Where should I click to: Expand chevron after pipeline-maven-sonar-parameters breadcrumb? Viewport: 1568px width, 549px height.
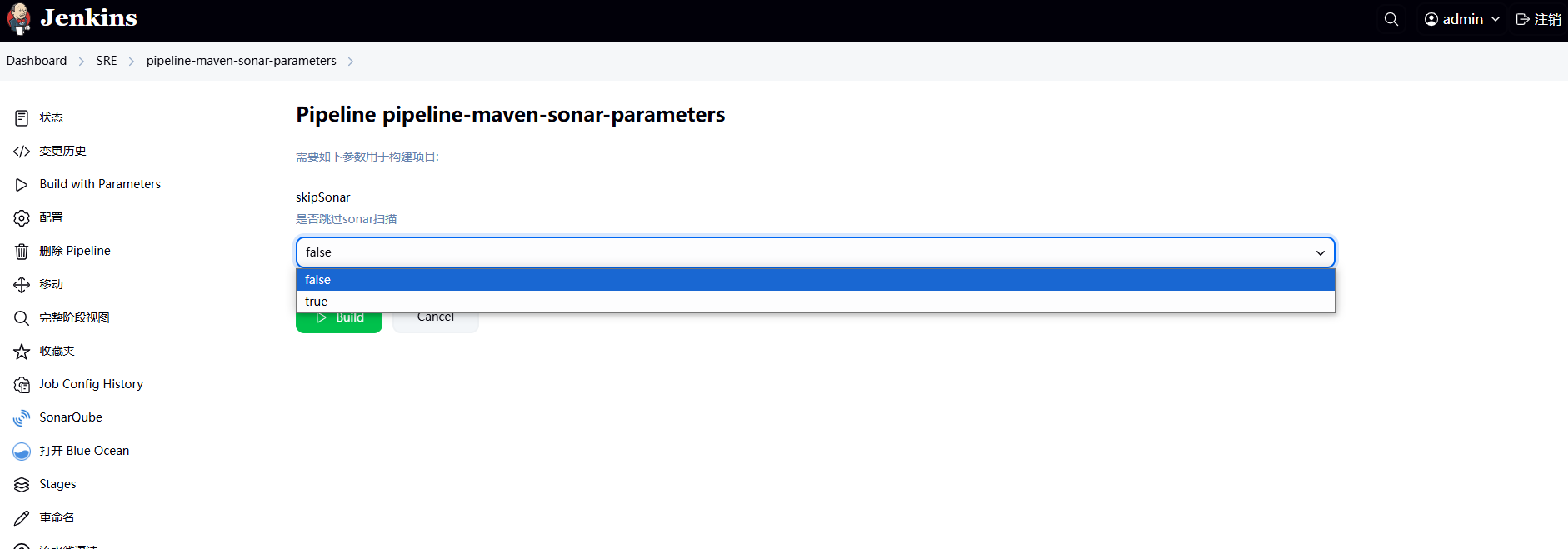[x=351, y=62]
